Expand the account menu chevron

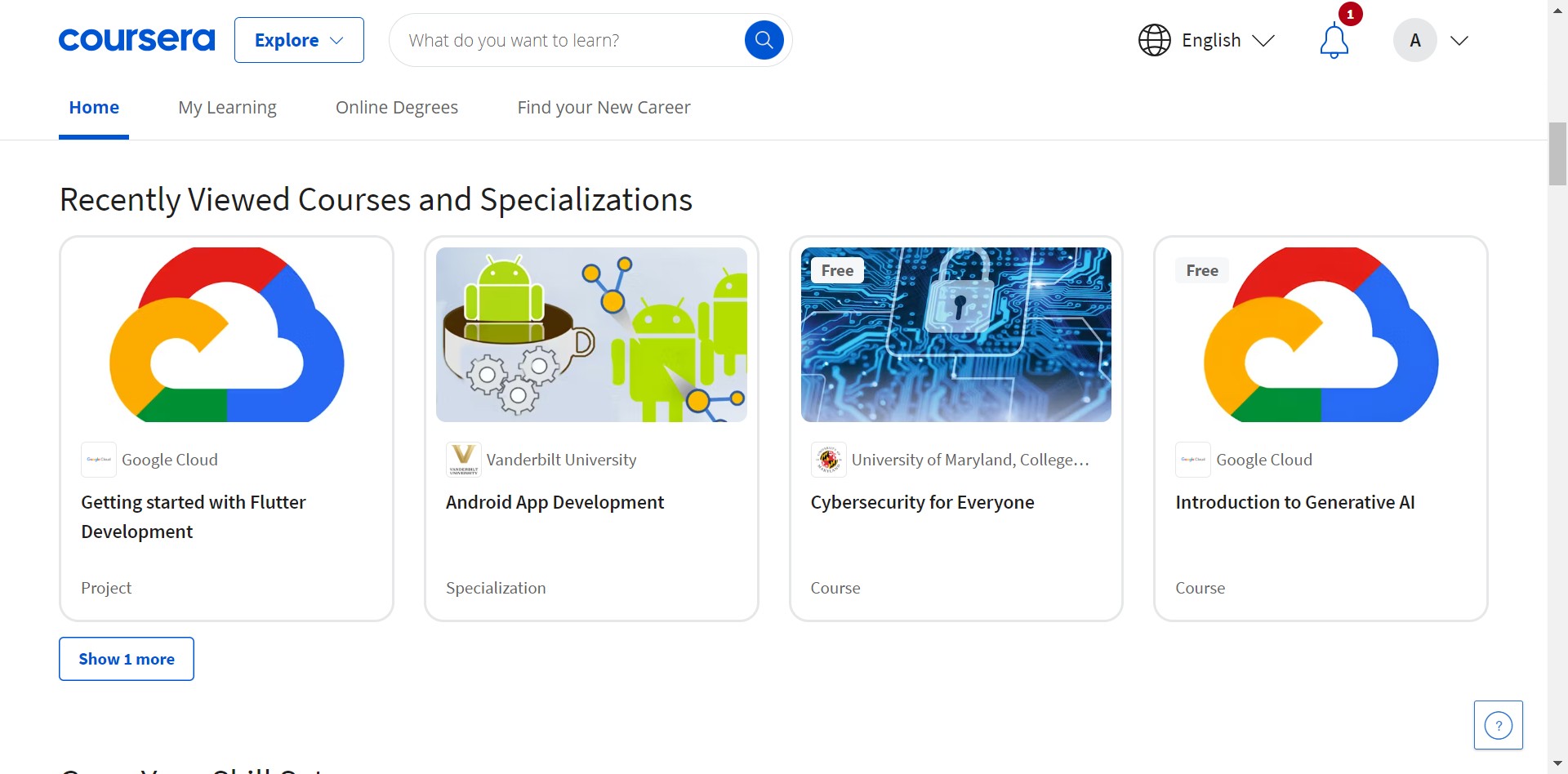click(1459, 40)
